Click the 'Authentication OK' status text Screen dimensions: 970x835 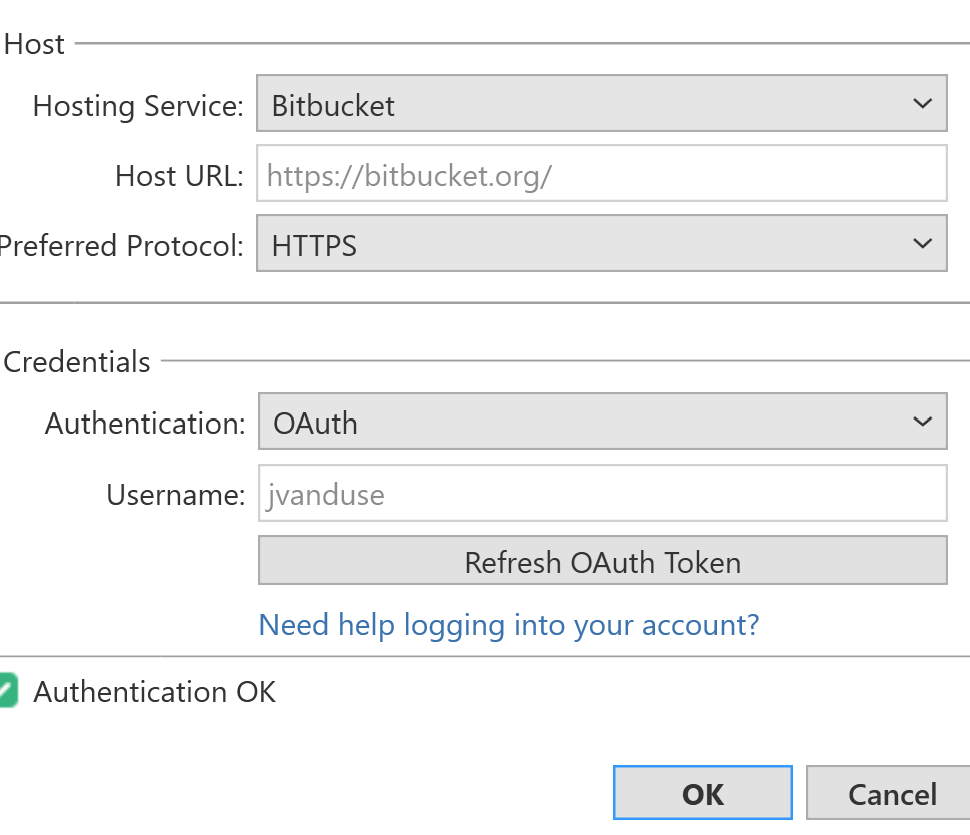coord(155,692)
